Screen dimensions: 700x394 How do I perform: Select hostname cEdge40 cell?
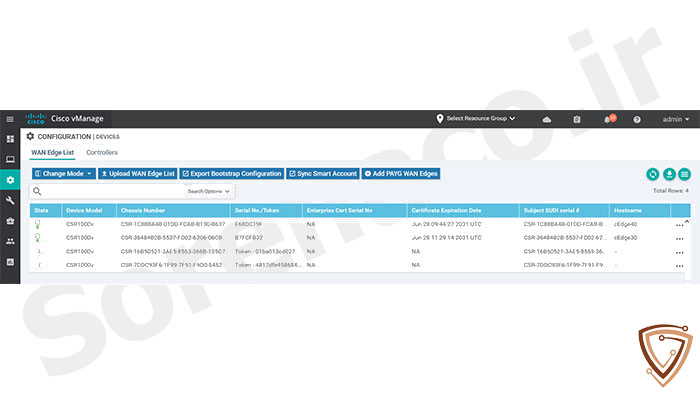(625, 224)
